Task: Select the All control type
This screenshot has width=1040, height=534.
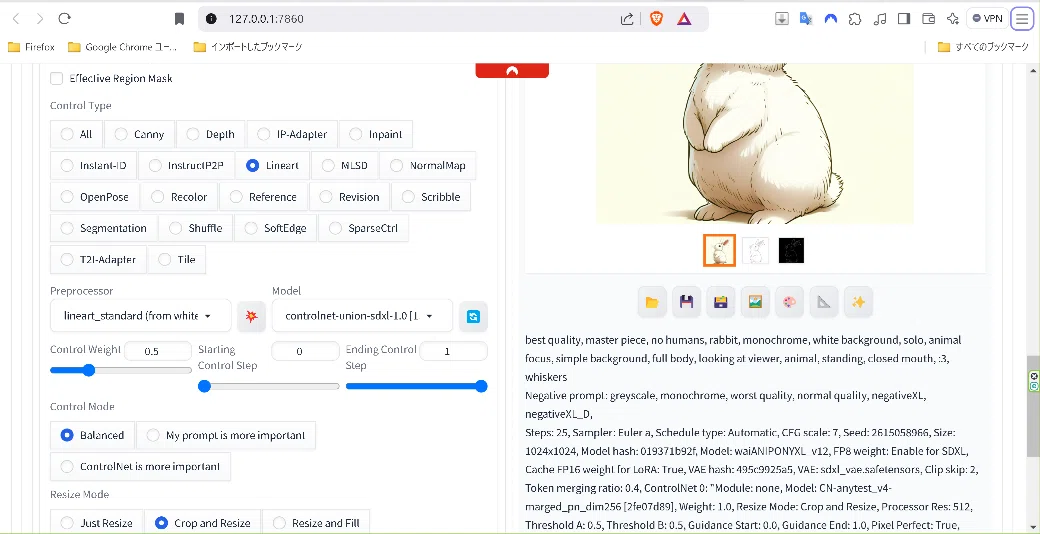Action: point(76,134)
